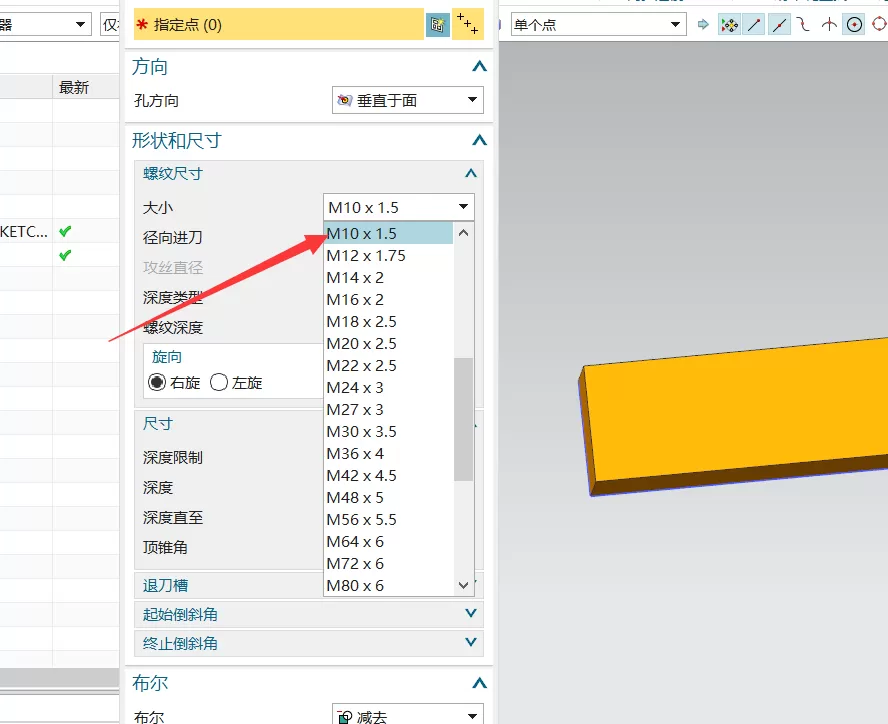This screenshot has height=724, width=888.
Task: Open the 孔方向 垂直于面 dropdown
Action: [408, 100]
